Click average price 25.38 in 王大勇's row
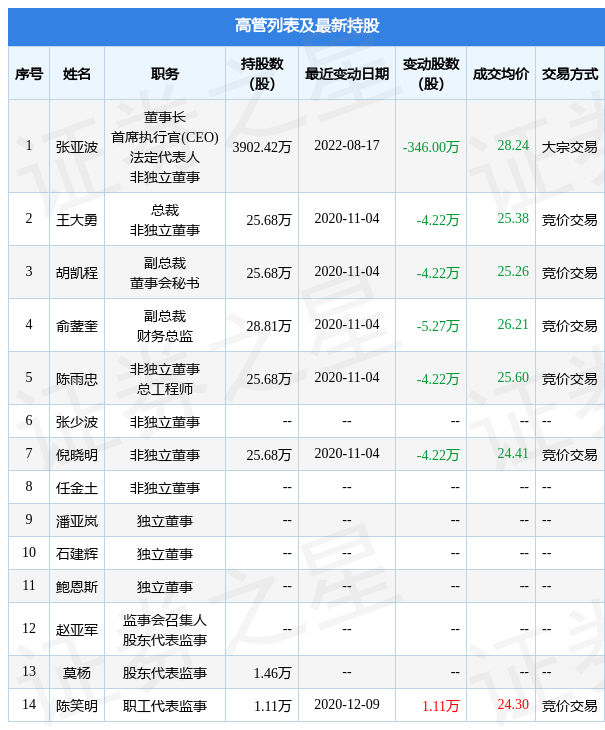This screenshot has width=605, height=730. pos(513,218)
